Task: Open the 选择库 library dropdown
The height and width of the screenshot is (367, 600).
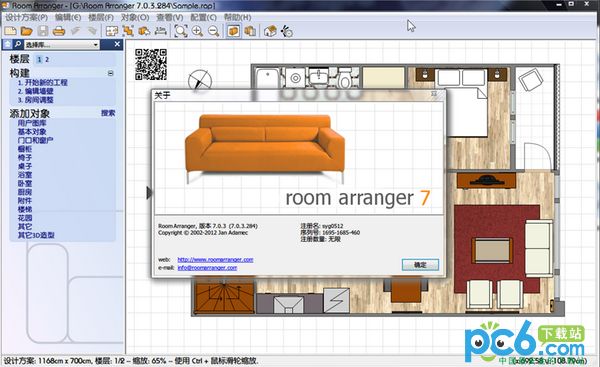Action: point(62,45)
